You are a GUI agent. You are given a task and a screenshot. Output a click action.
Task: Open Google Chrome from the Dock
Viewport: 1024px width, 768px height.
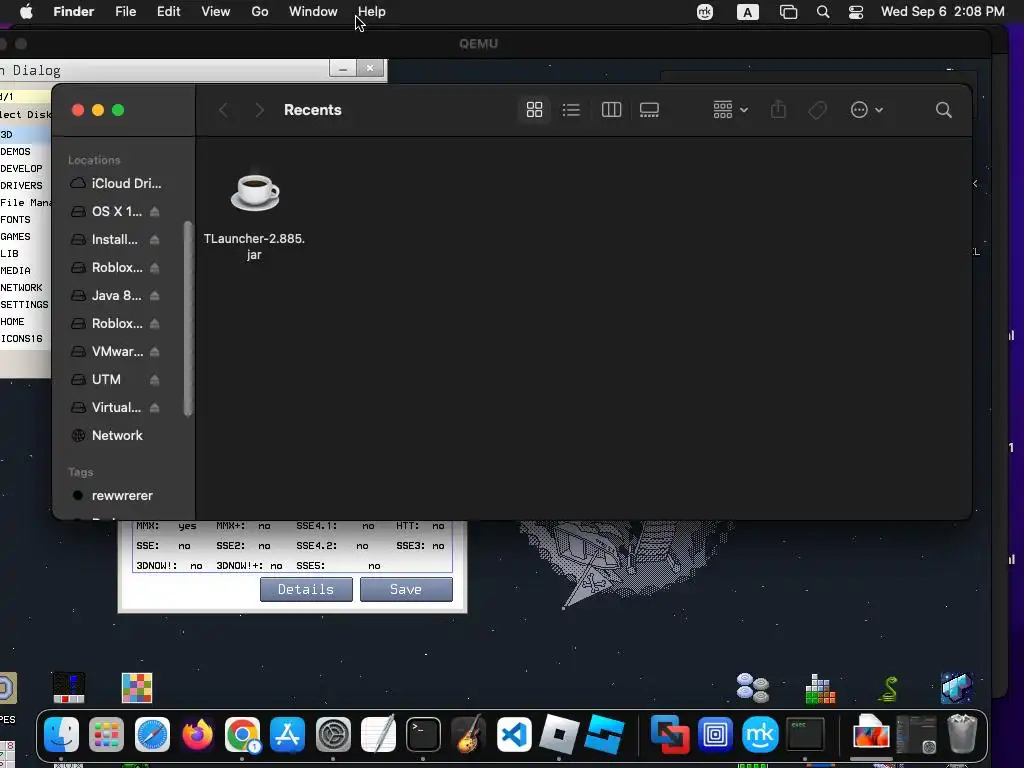[242, 735]
